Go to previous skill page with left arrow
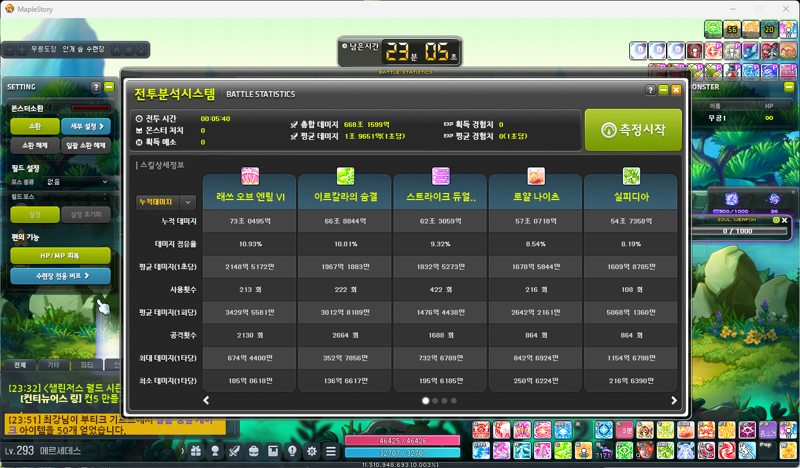This screenshot has width=800, height=468. (206, 401)
